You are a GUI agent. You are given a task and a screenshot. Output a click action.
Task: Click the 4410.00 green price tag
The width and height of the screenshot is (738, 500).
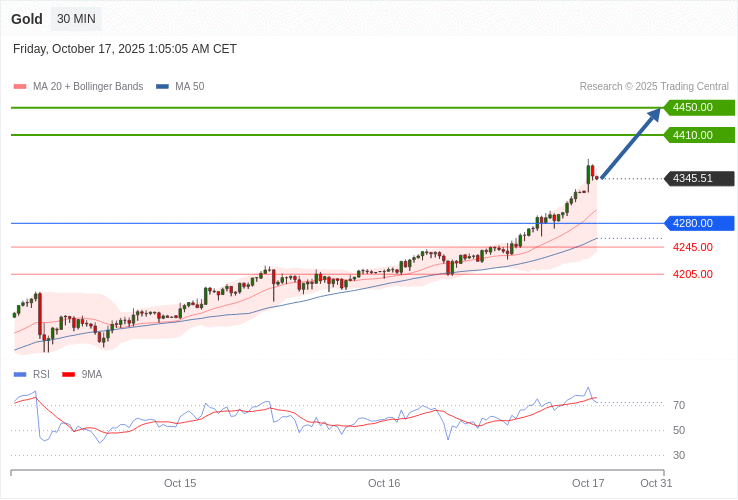coord(699,135)
